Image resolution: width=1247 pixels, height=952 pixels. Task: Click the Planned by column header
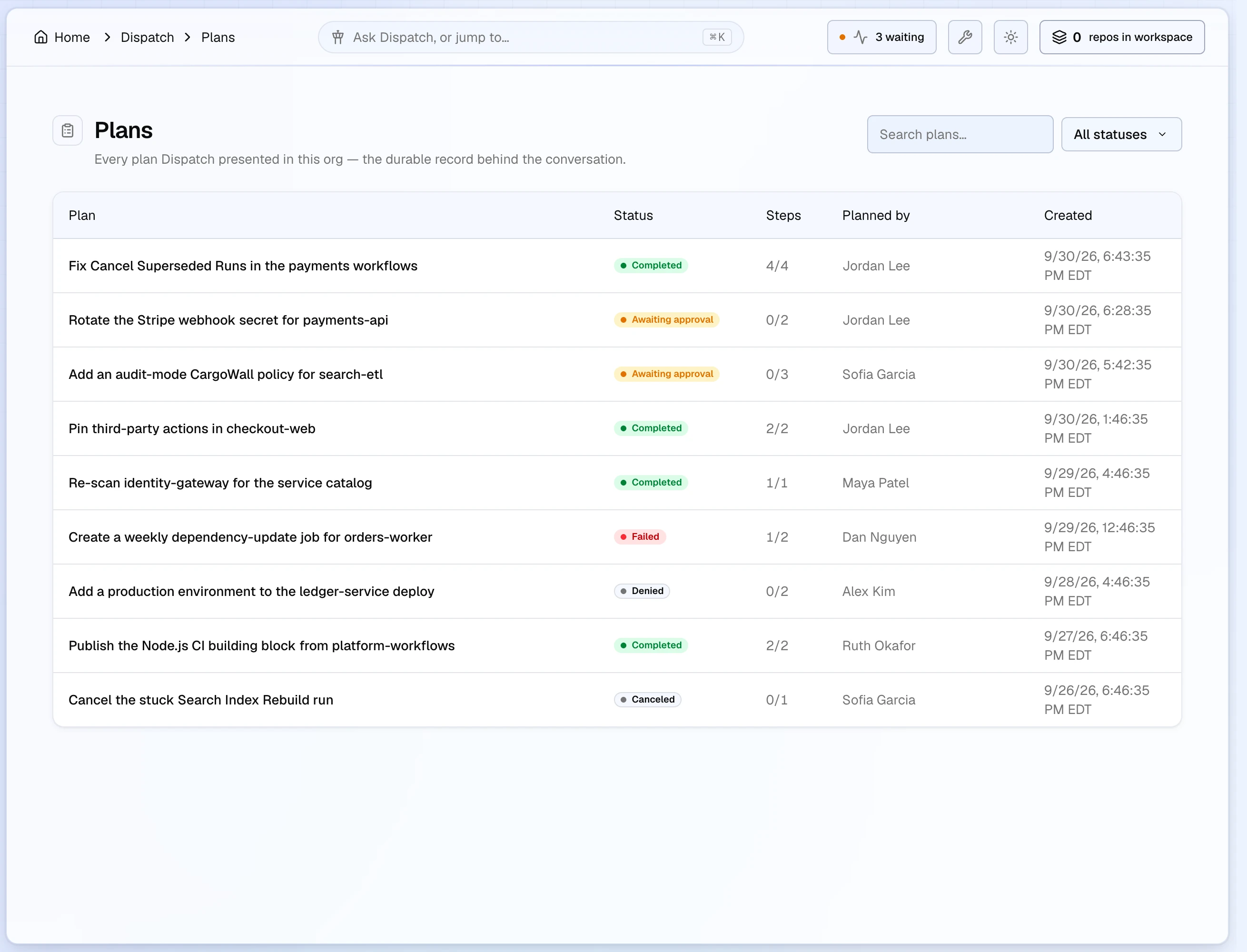click(876, 215)
